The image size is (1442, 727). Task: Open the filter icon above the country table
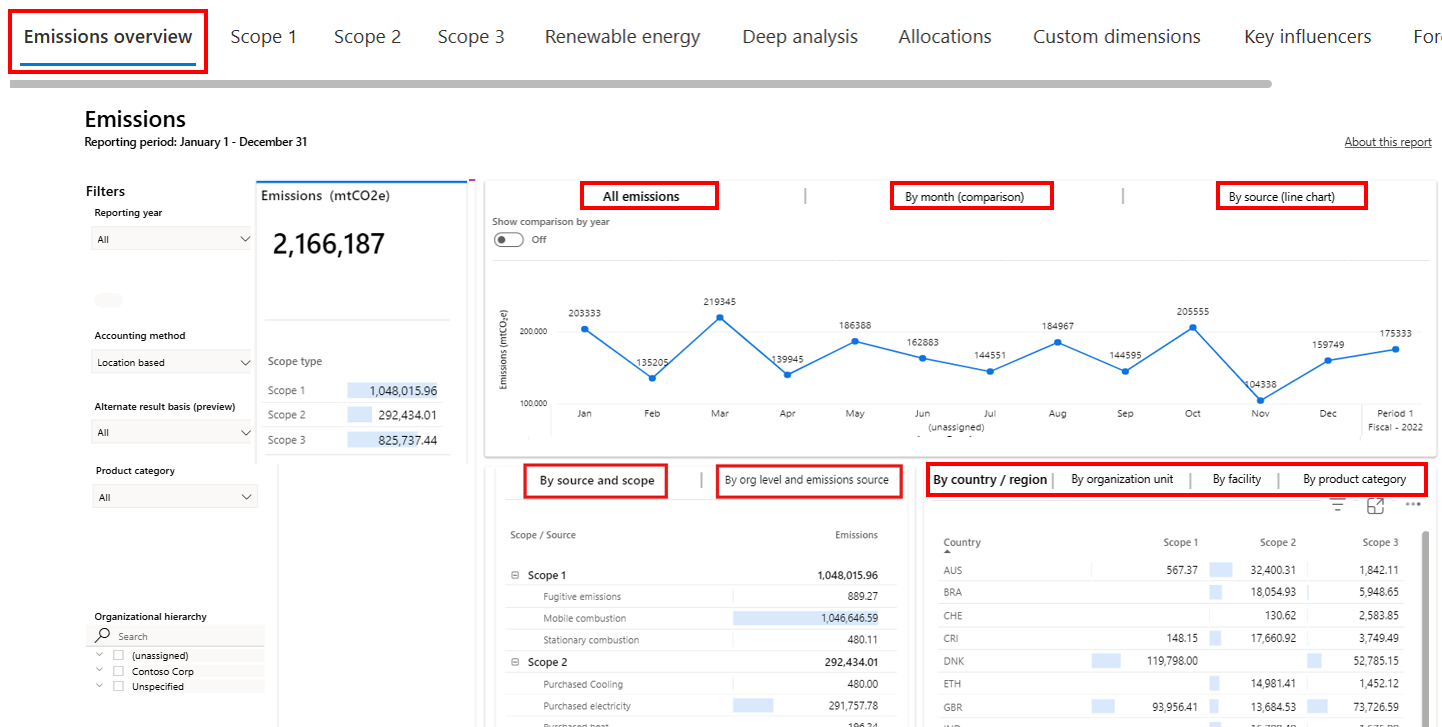tap(1338, 506)
